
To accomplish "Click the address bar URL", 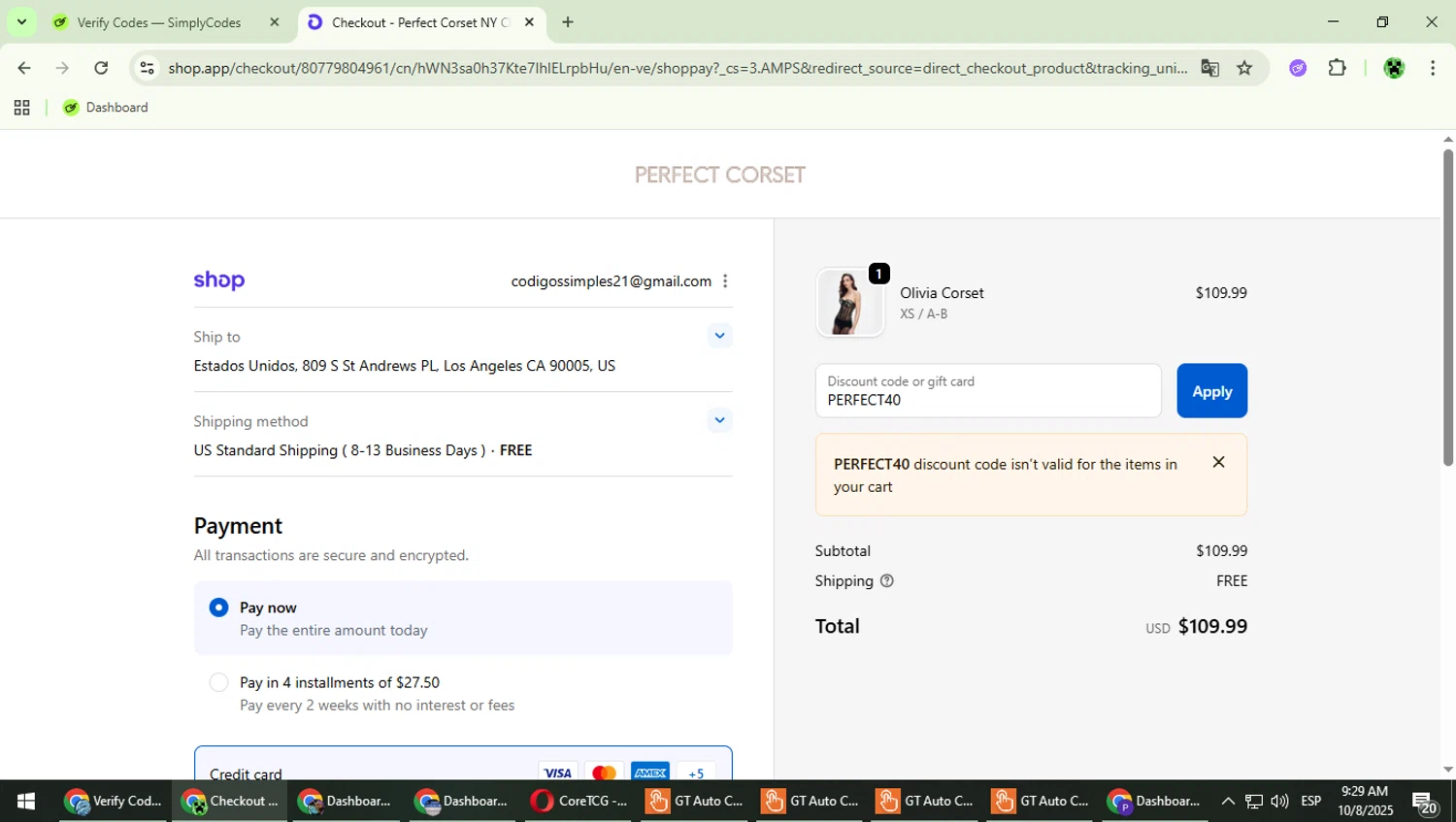I will coord(678,68).
